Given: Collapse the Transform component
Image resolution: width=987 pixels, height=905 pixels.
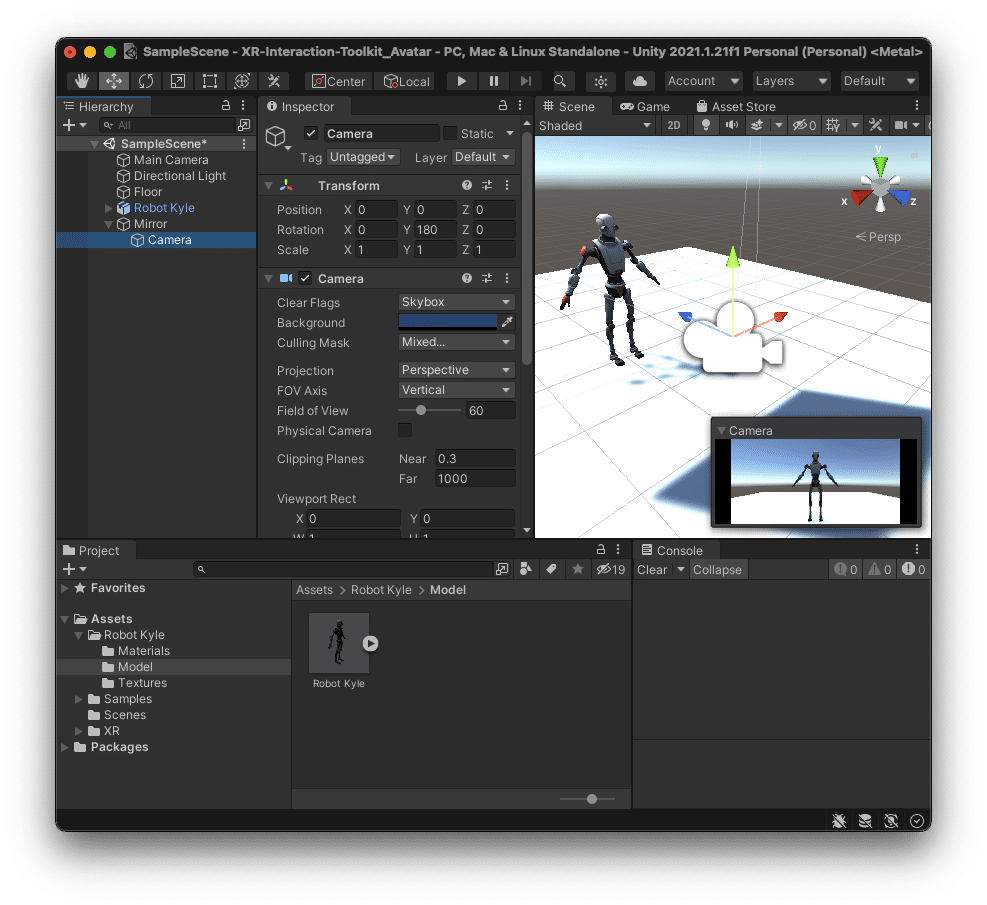Looking at the screenshot, I should (269, 186).
